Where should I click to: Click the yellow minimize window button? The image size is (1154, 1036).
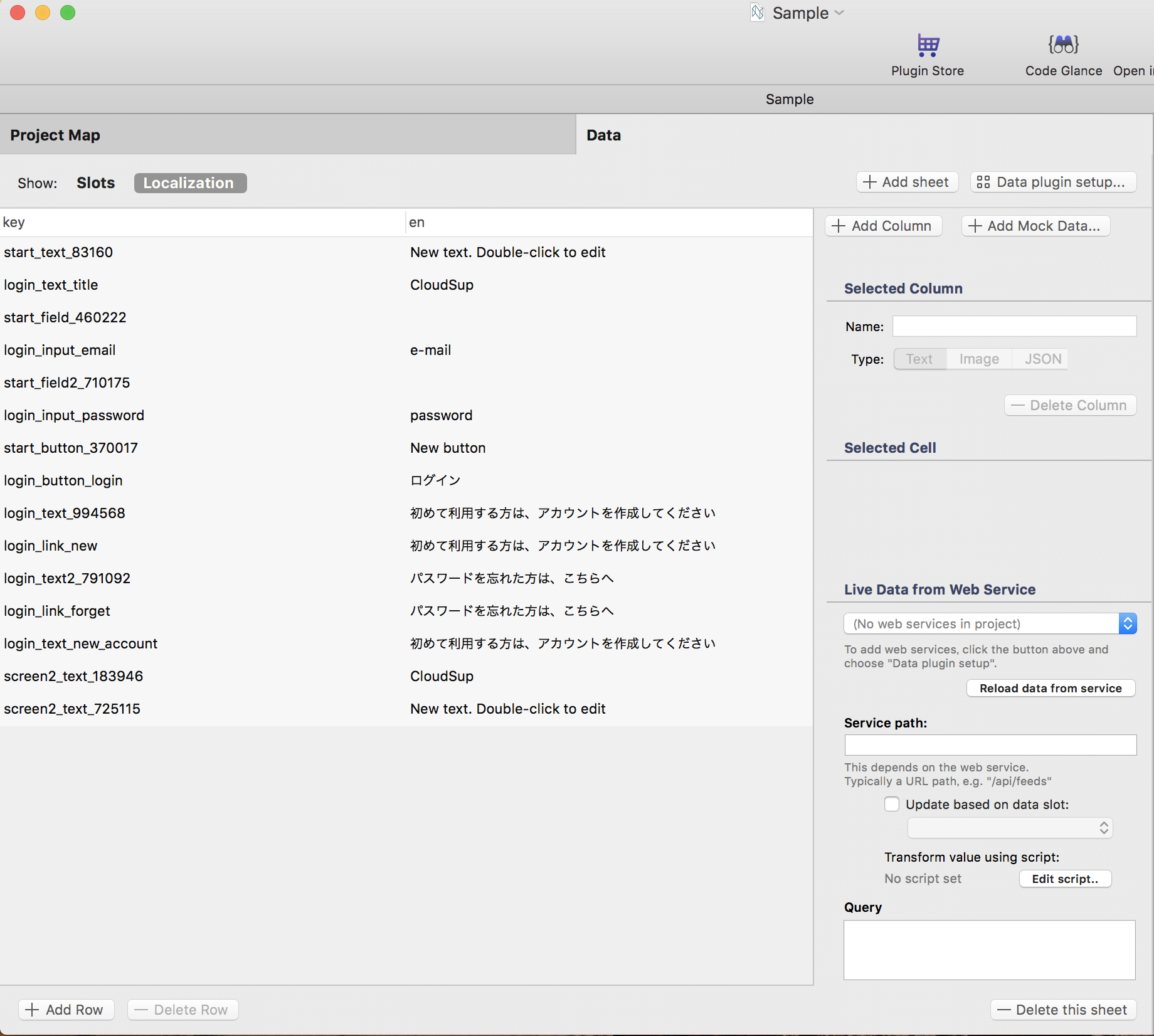click(43, 13)
